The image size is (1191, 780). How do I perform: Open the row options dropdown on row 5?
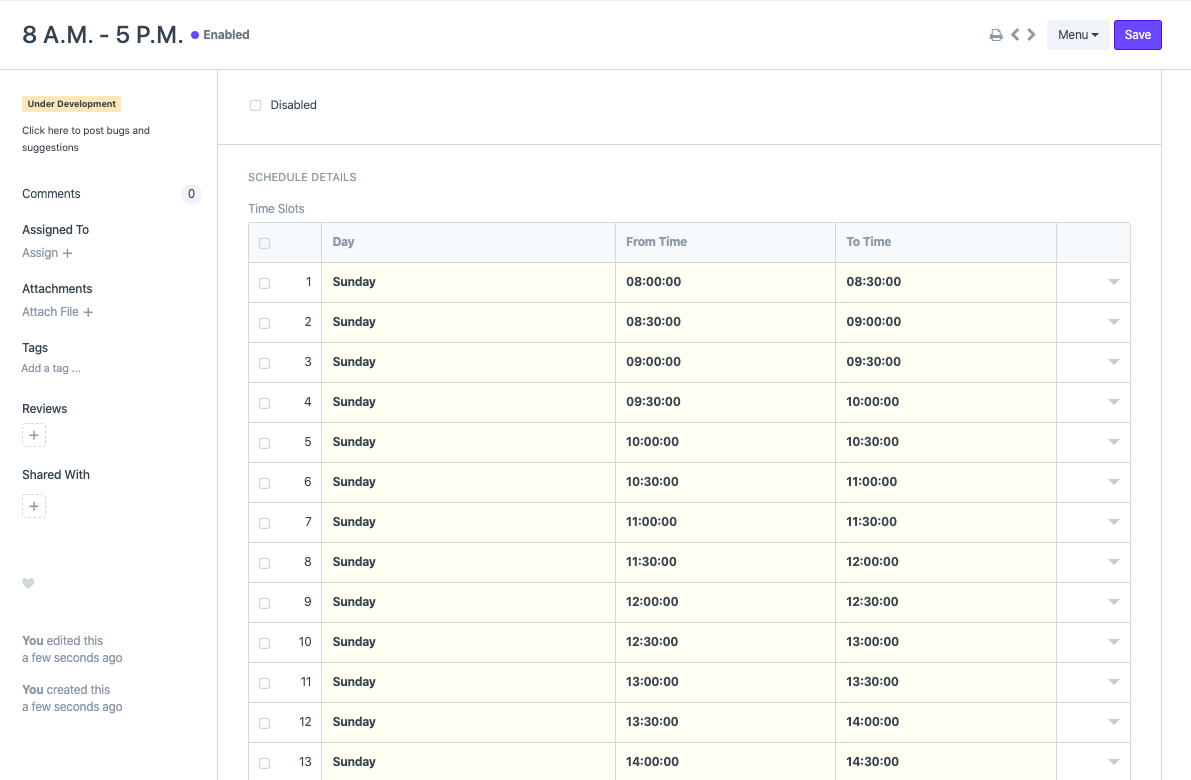click(1113, 442)
